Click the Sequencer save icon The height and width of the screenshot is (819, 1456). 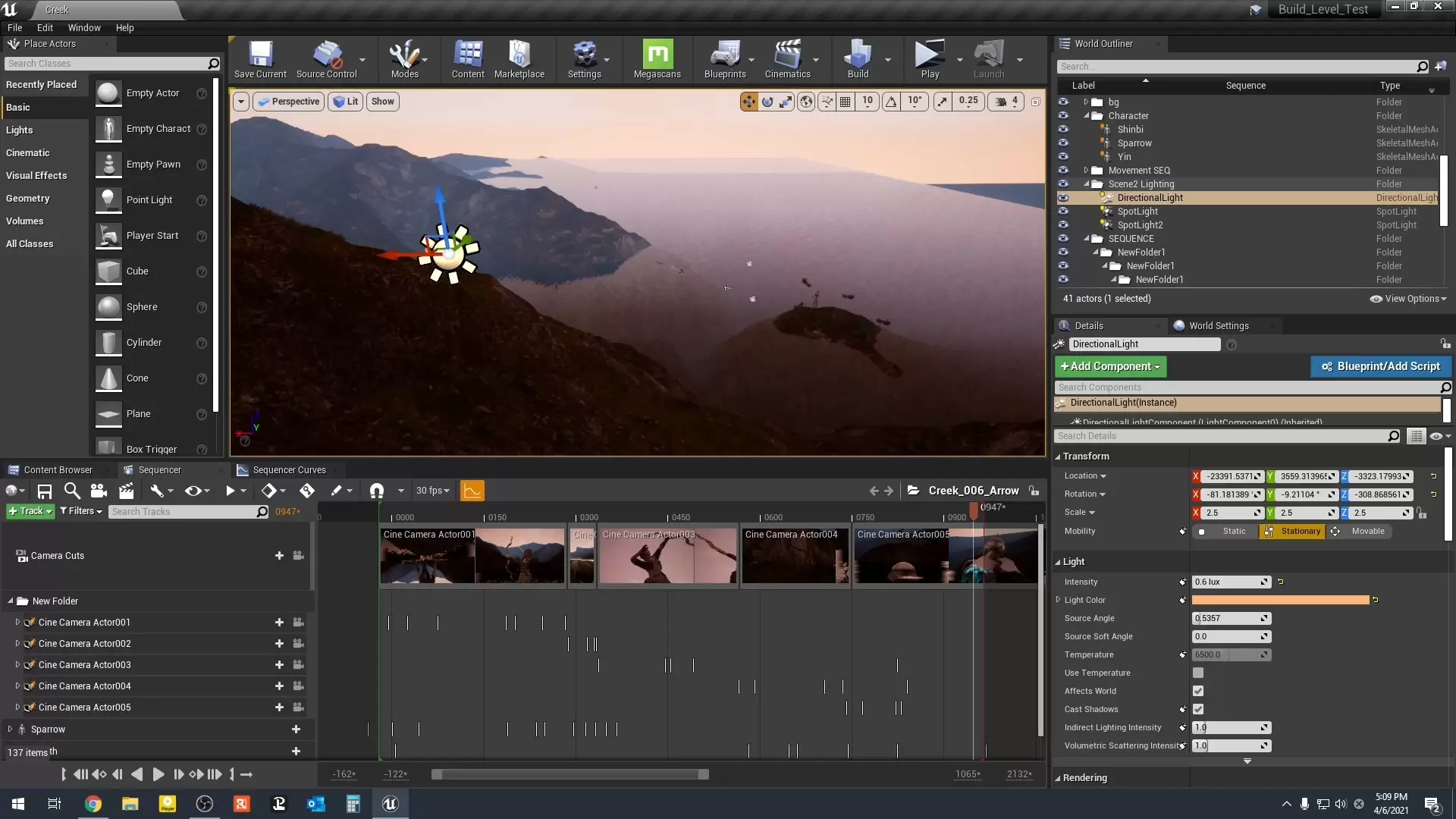point(45,491)
